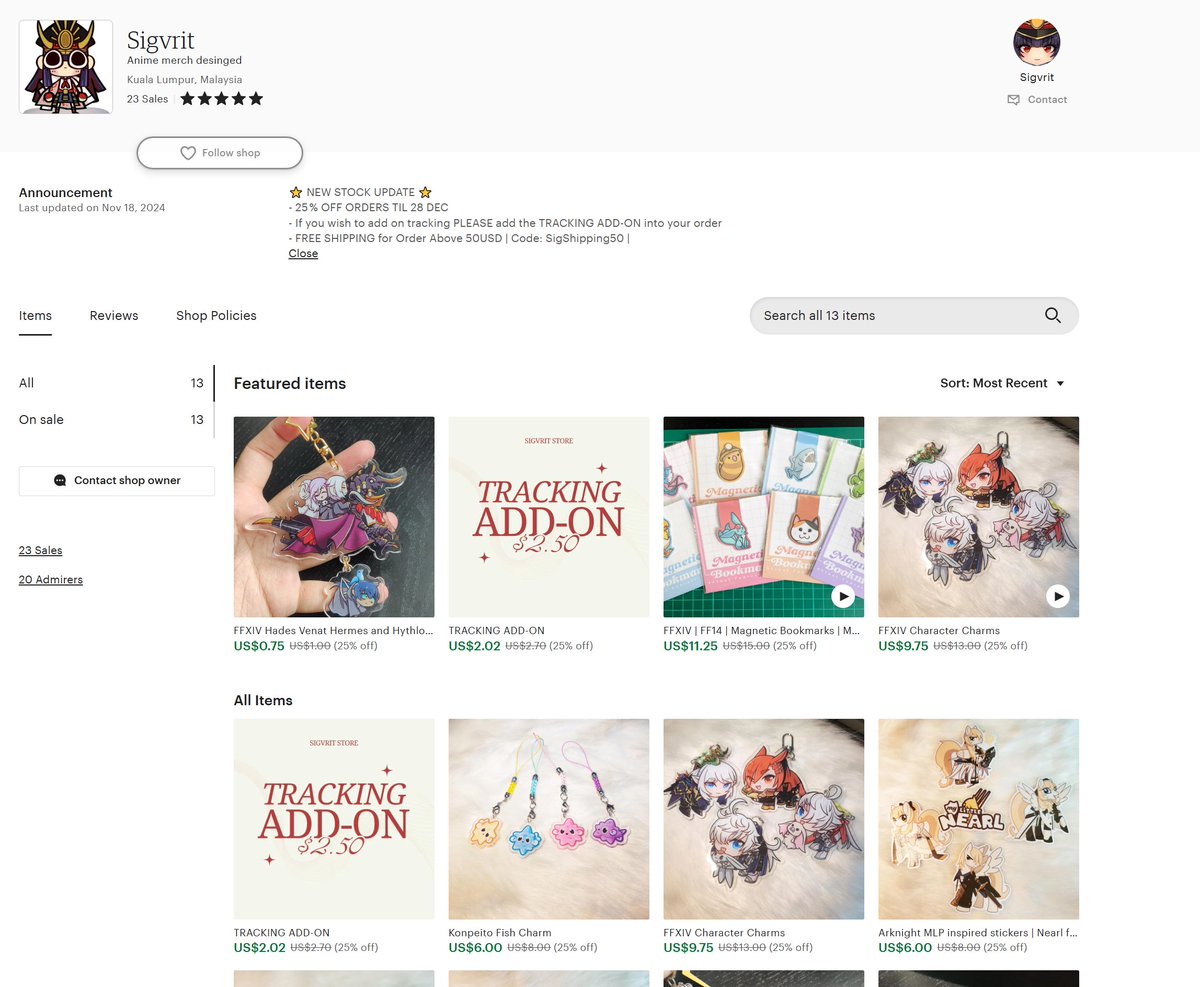Click the shop owner avatar Sigvrit
The height and width of the screenshot is (987, 1200).
pyautogui.click(x=1037, y=43)
